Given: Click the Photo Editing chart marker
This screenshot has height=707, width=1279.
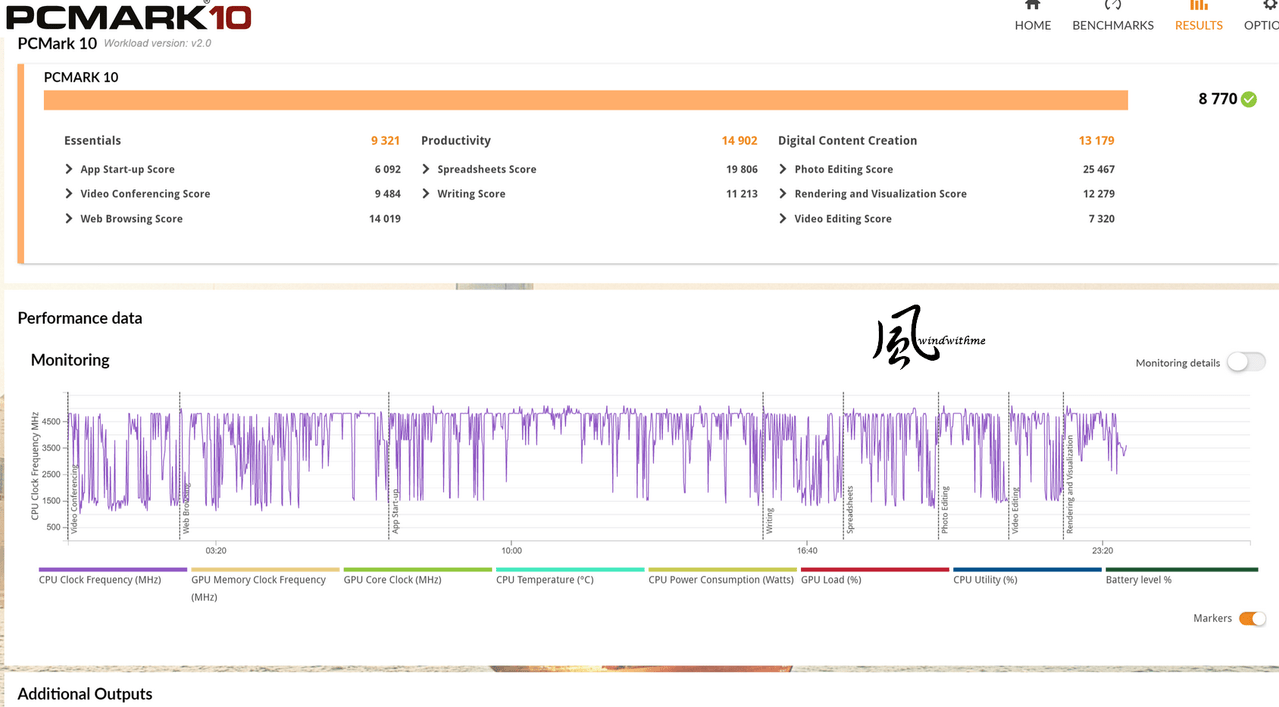Looking at the screenshot, I should [x=945, y=510].
